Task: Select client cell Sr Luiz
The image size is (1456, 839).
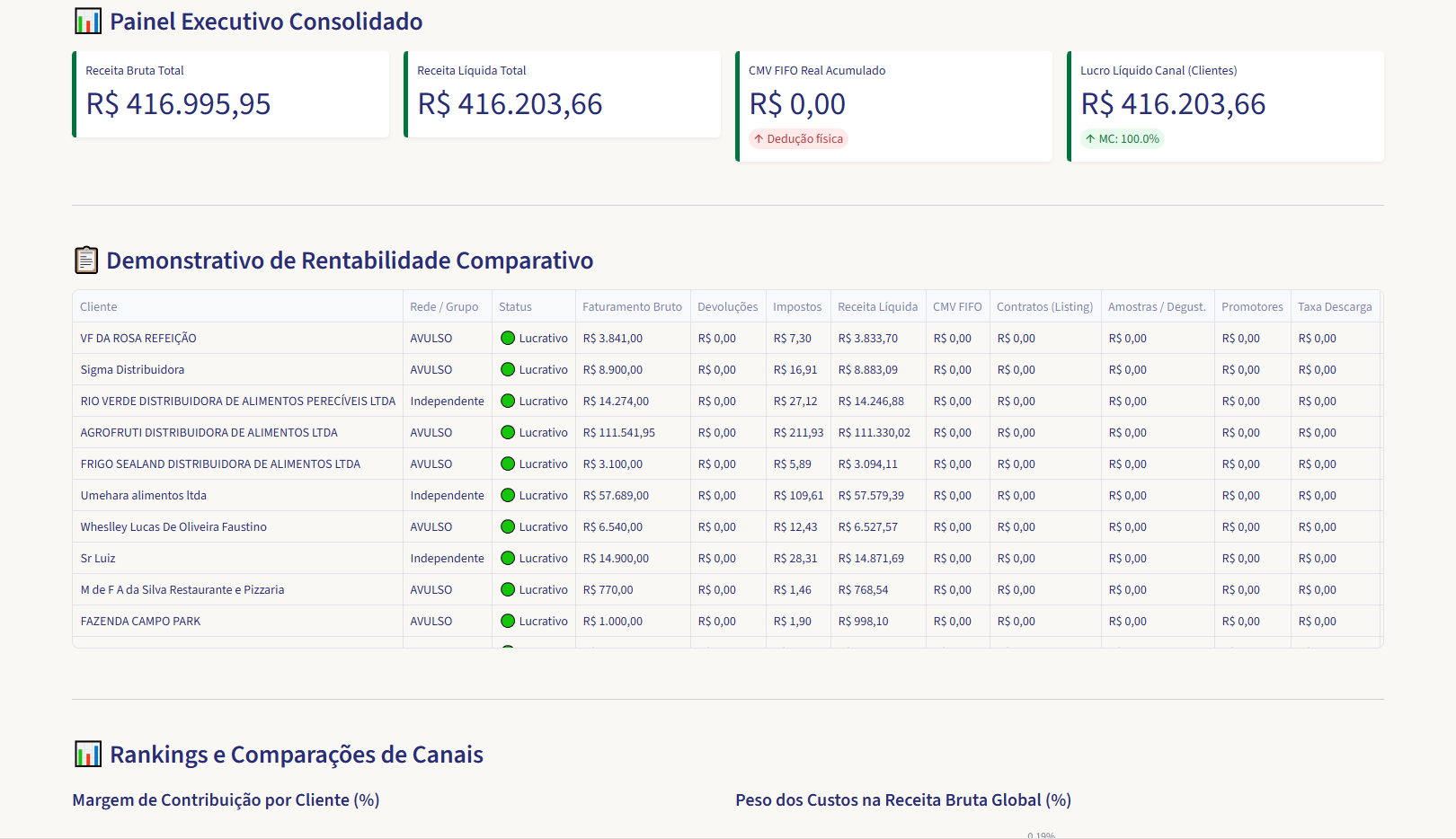Action: (237, 558)
